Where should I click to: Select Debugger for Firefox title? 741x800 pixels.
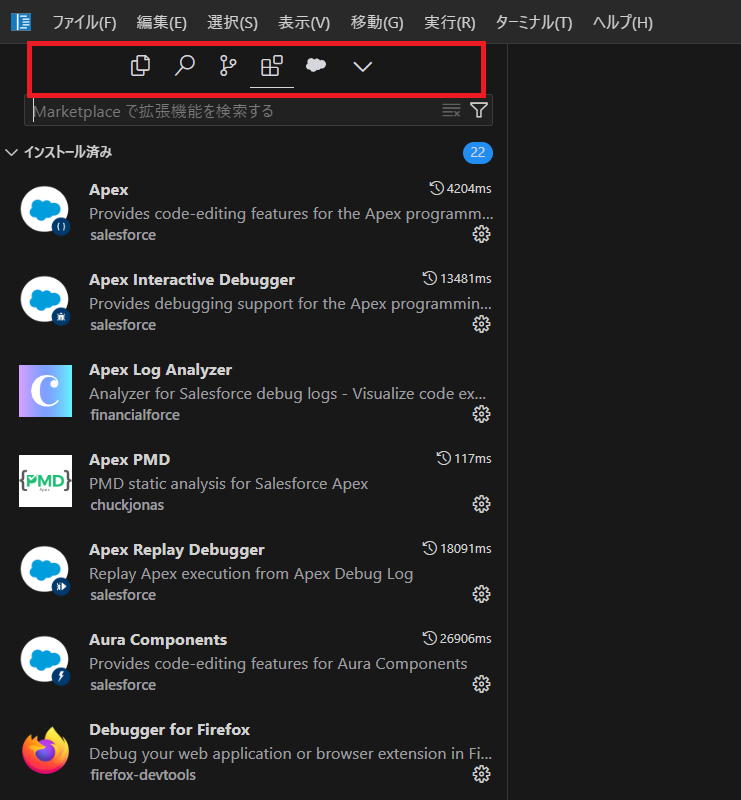point(169,730)
